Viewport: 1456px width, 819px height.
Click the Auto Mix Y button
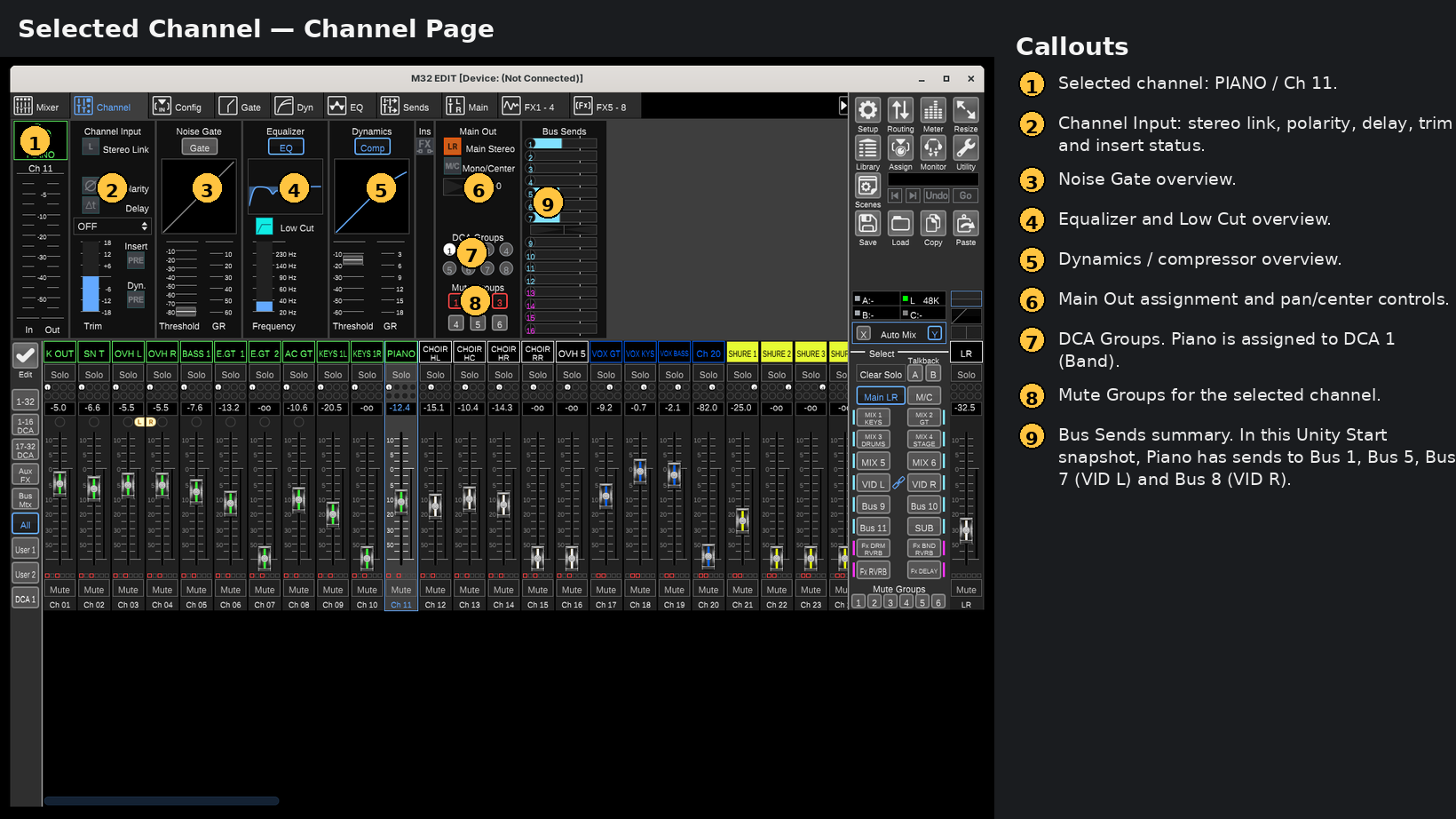coord(934,334)
